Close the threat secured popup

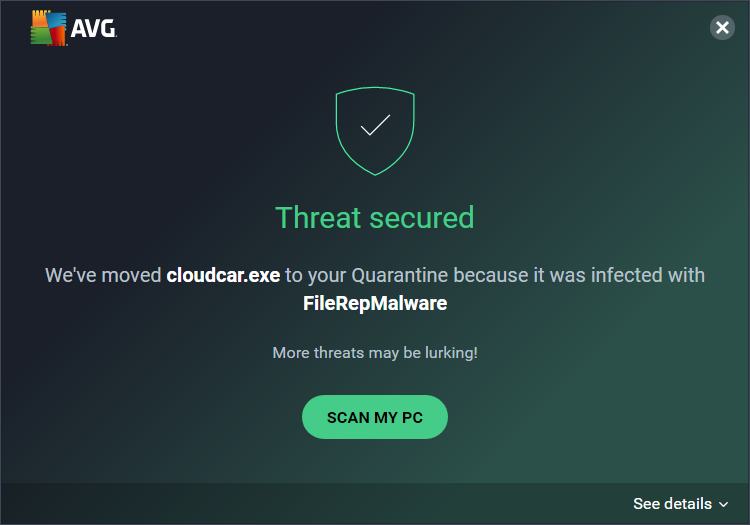pos(722,28)
